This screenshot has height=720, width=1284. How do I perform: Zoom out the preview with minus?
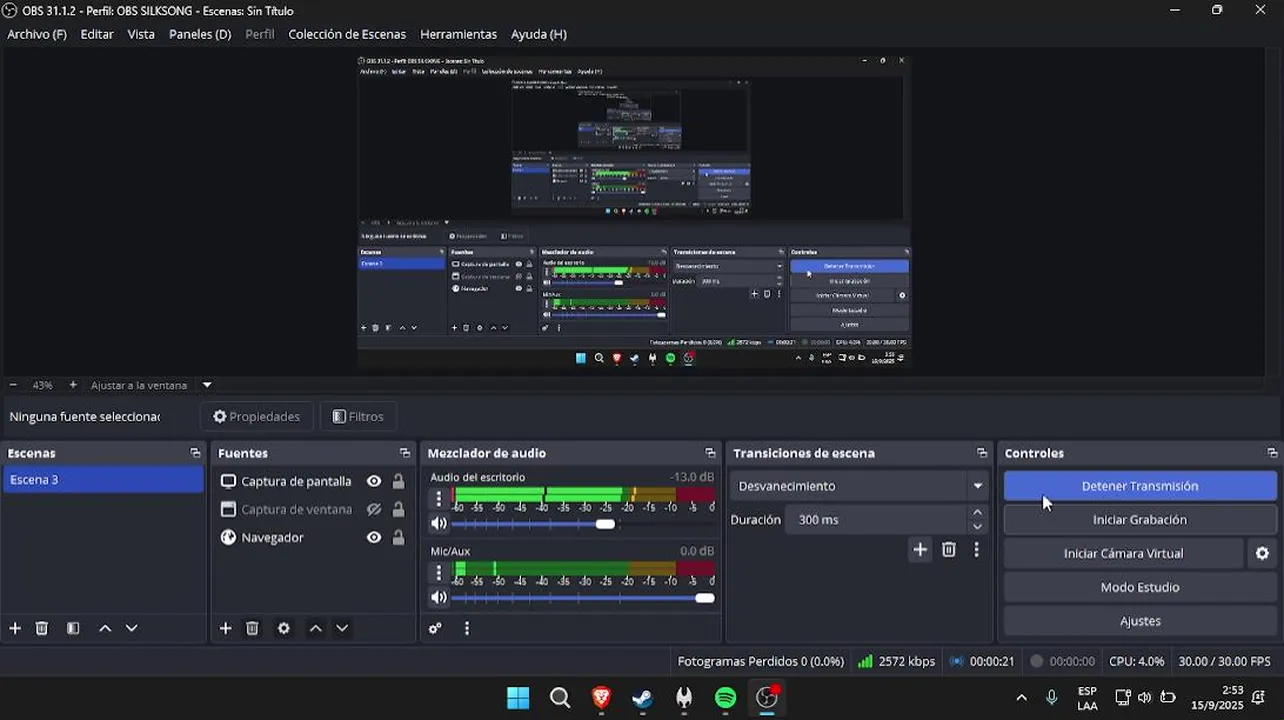(13, 385)
